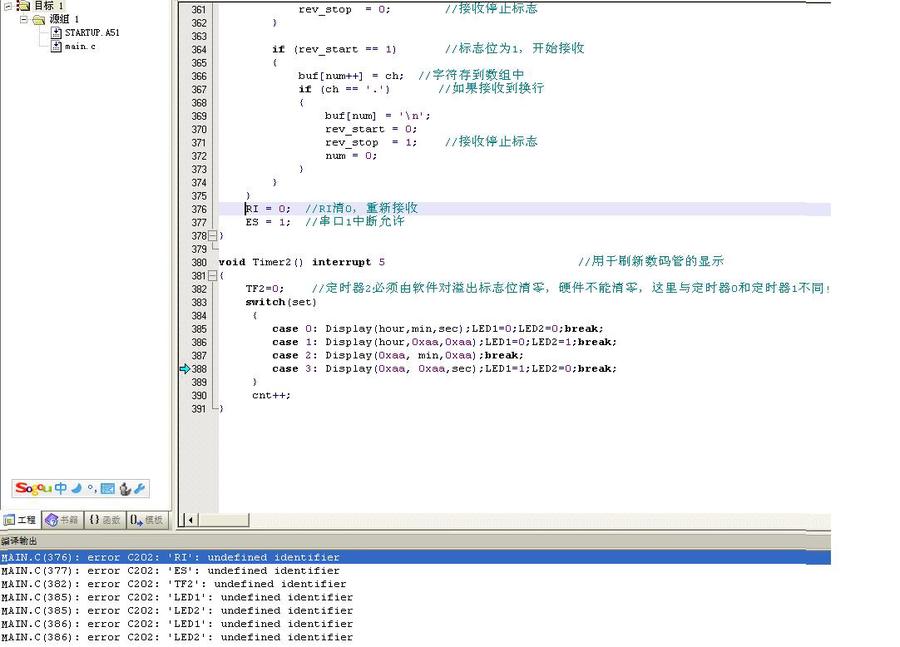Click the main.c file icon in tree

[56, 46]
